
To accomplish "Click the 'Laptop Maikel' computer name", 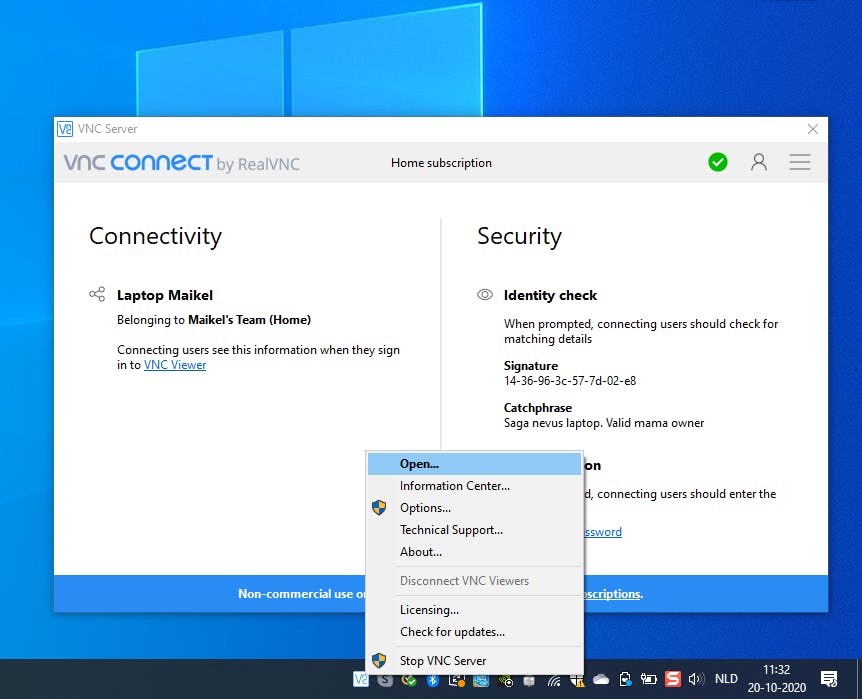I will click(164, 295).
